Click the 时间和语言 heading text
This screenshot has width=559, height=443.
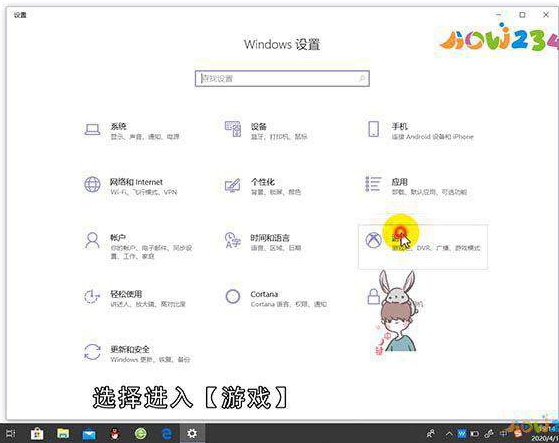270,238
